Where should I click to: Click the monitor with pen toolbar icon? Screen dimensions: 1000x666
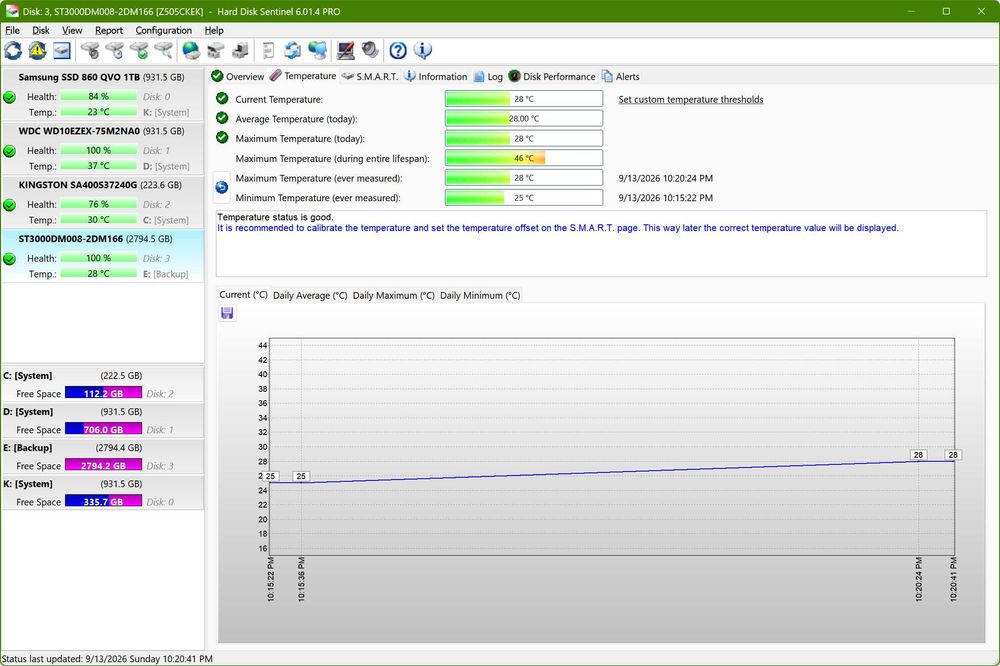click(x=345, y=50)
